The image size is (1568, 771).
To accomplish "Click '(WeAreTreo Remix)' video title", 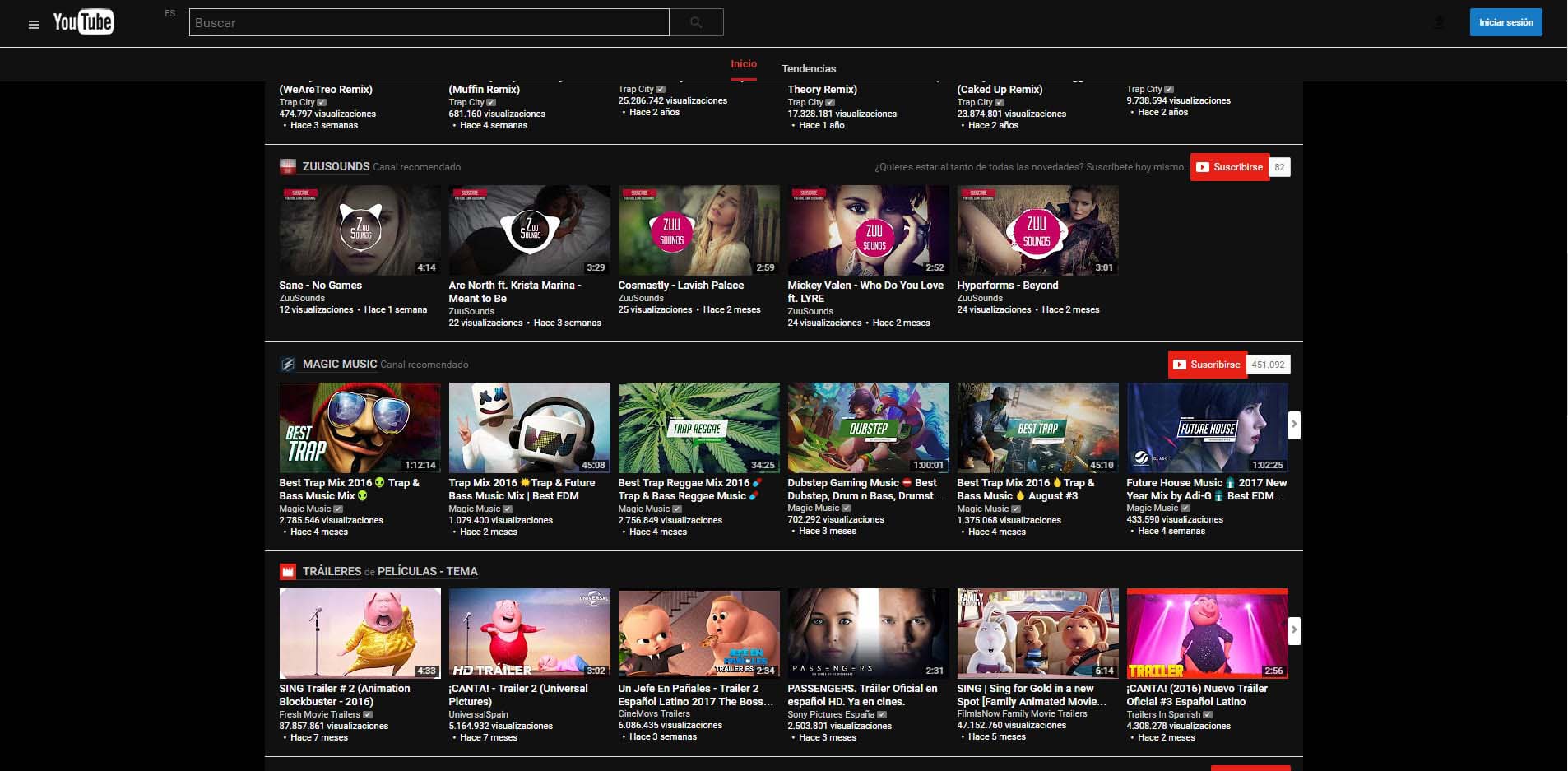I will [x=326, y=90].
